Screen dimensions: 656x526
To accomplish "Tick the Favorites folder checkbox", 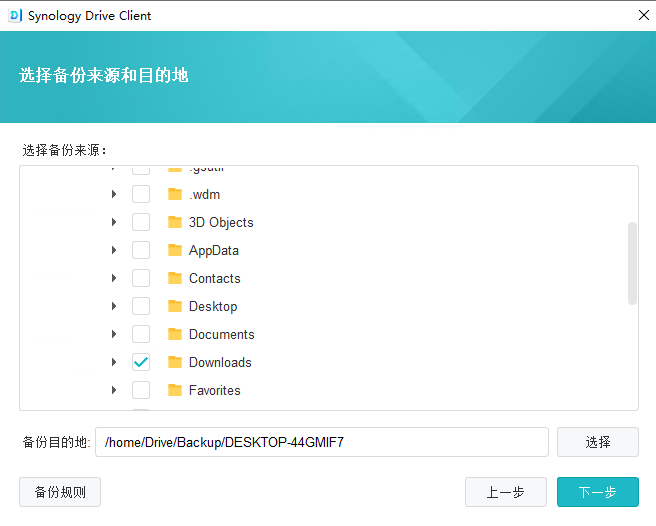I will click(x=141, y=390).
